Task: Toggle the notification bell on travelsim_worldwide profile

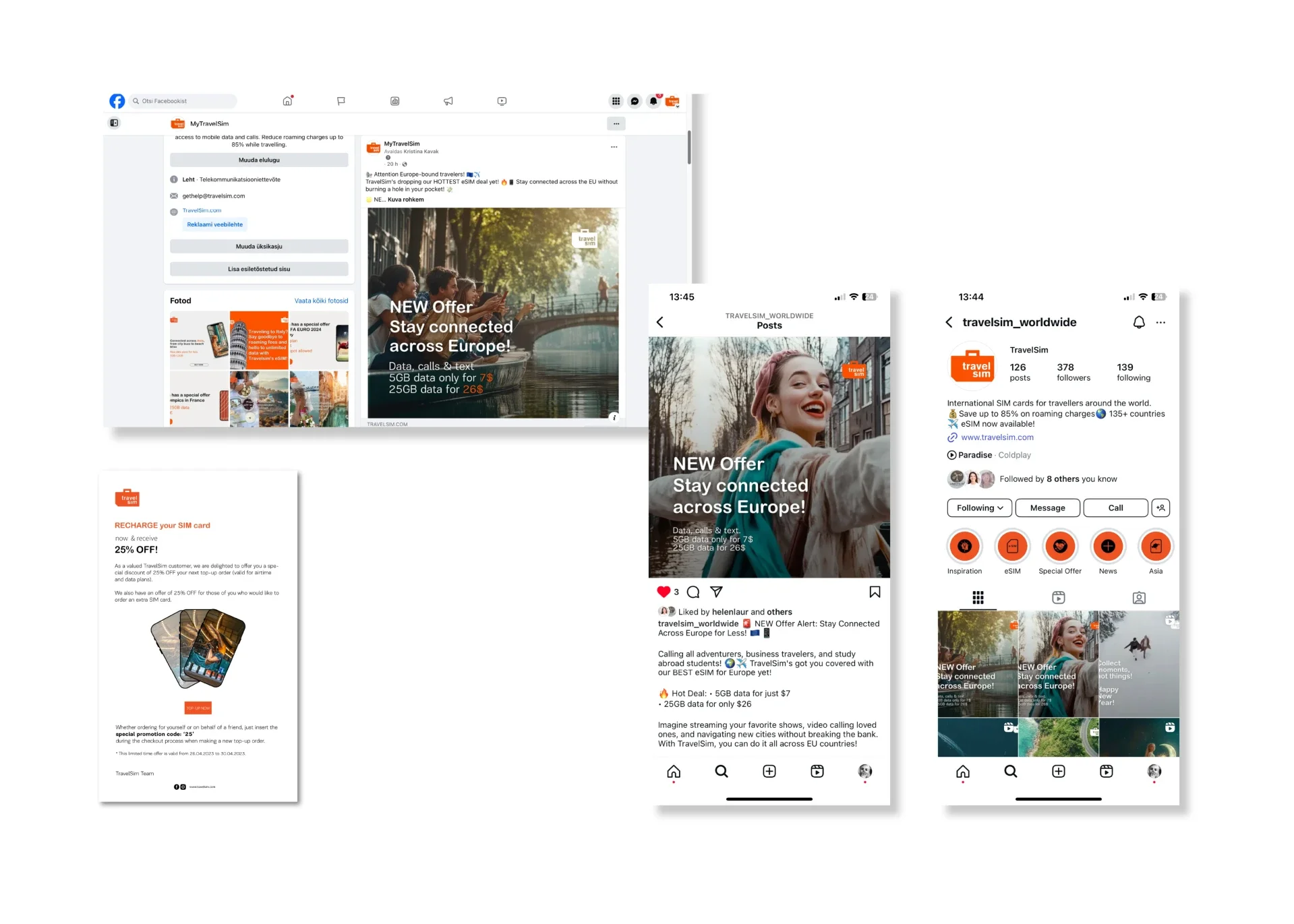Action: pos(1138,322)
